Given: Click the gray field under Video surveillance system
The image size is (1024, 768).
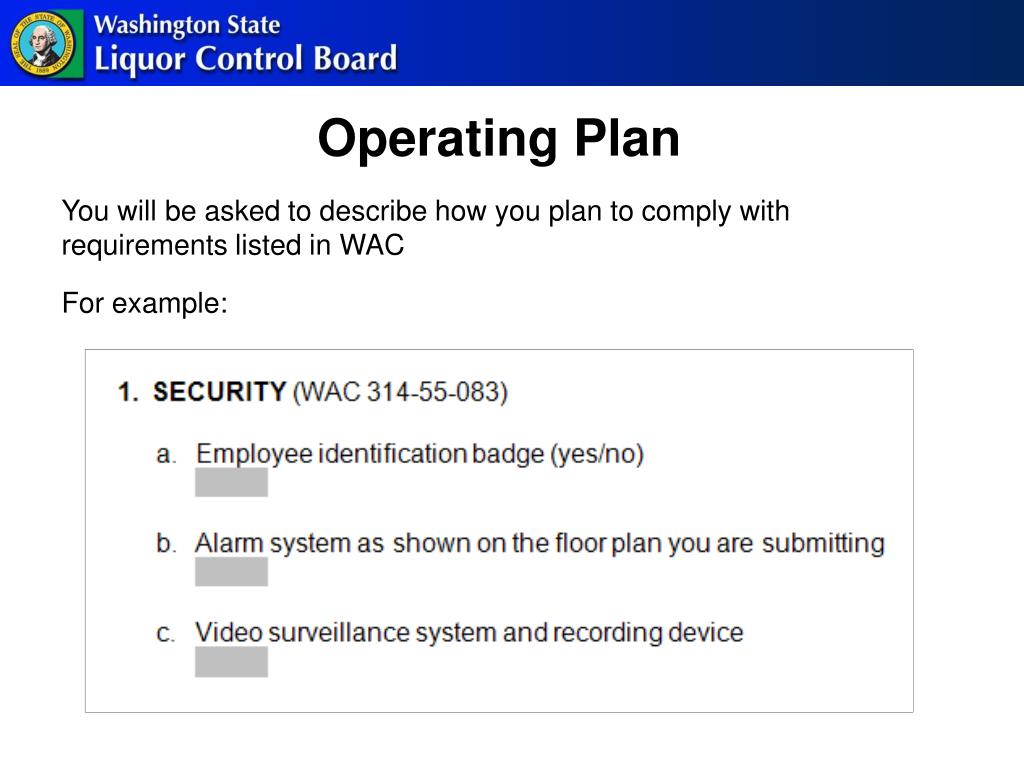Looking at the screenshot, I should coord(231,662).
